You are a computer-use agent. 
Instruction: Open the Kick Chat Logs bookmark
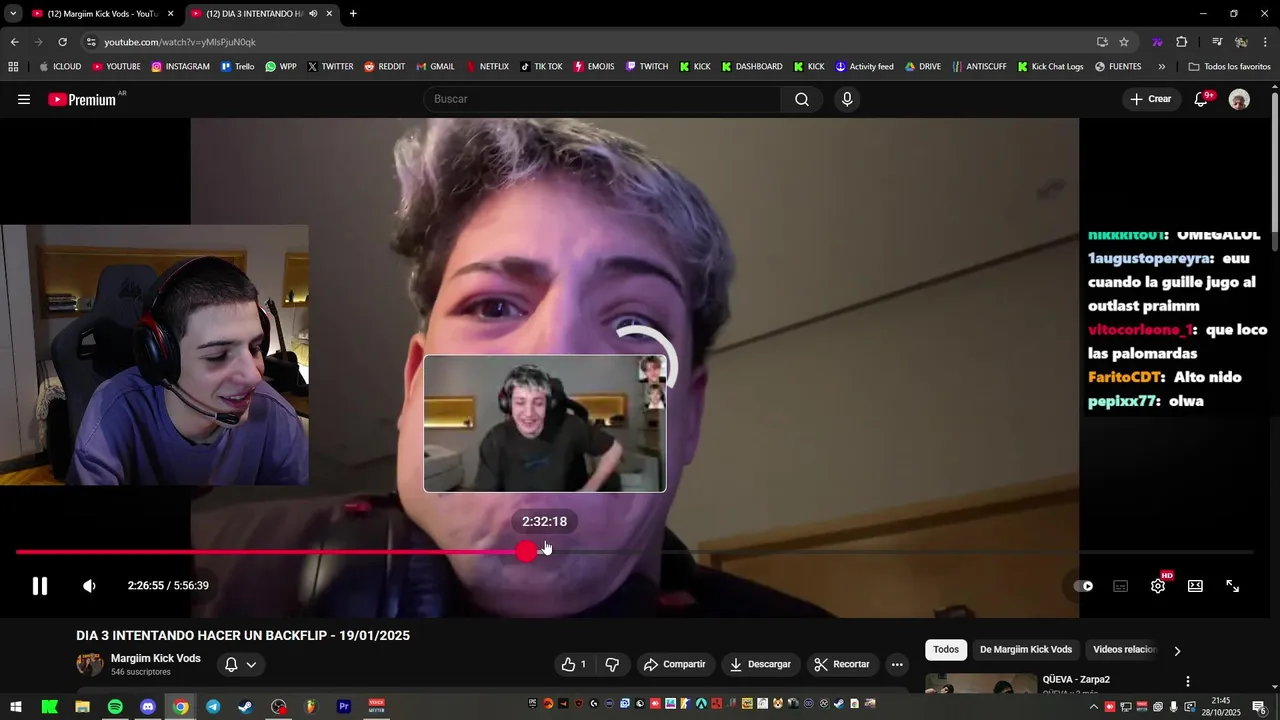[1050, 67]
